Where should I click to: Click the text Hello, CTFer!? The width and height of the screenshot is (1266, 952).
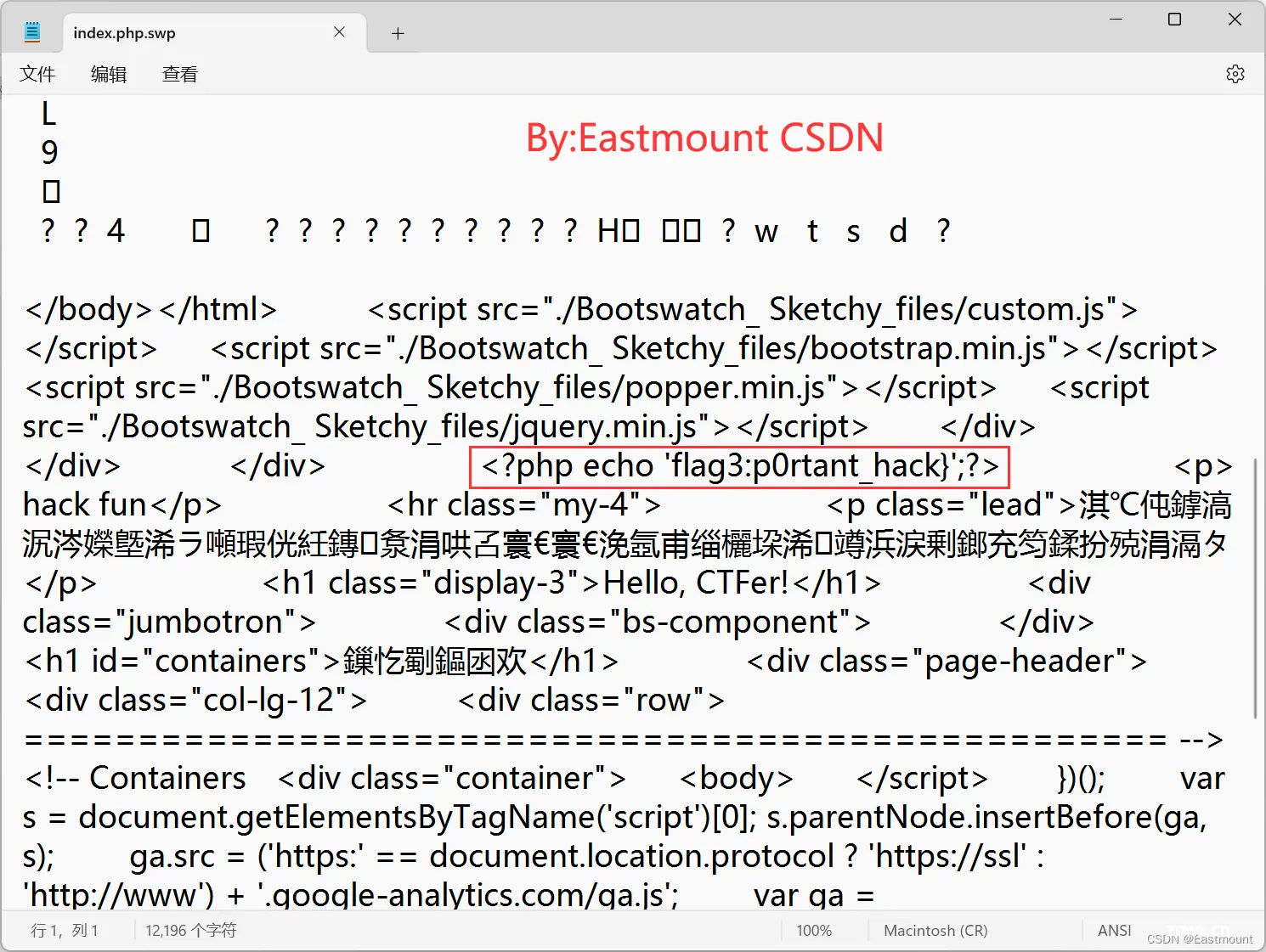tap(697, 583)
